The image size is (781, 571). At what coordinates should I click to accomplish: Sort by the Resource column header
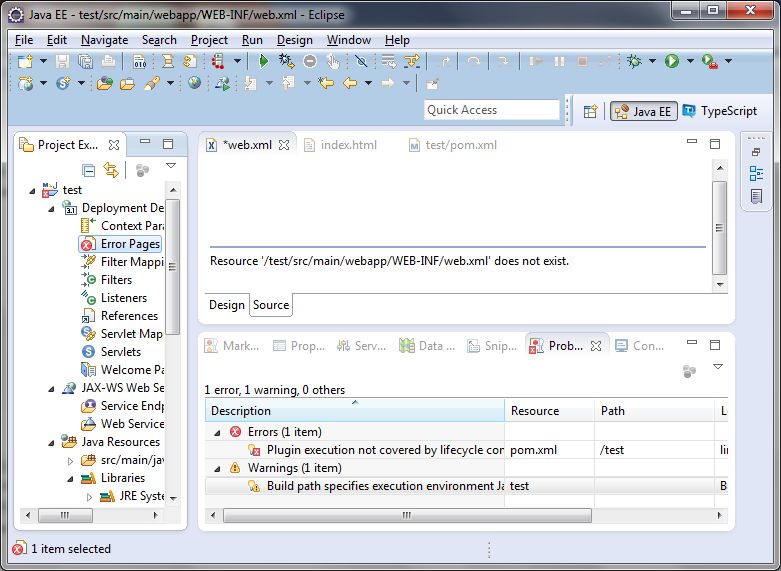(x=549, y=411)
